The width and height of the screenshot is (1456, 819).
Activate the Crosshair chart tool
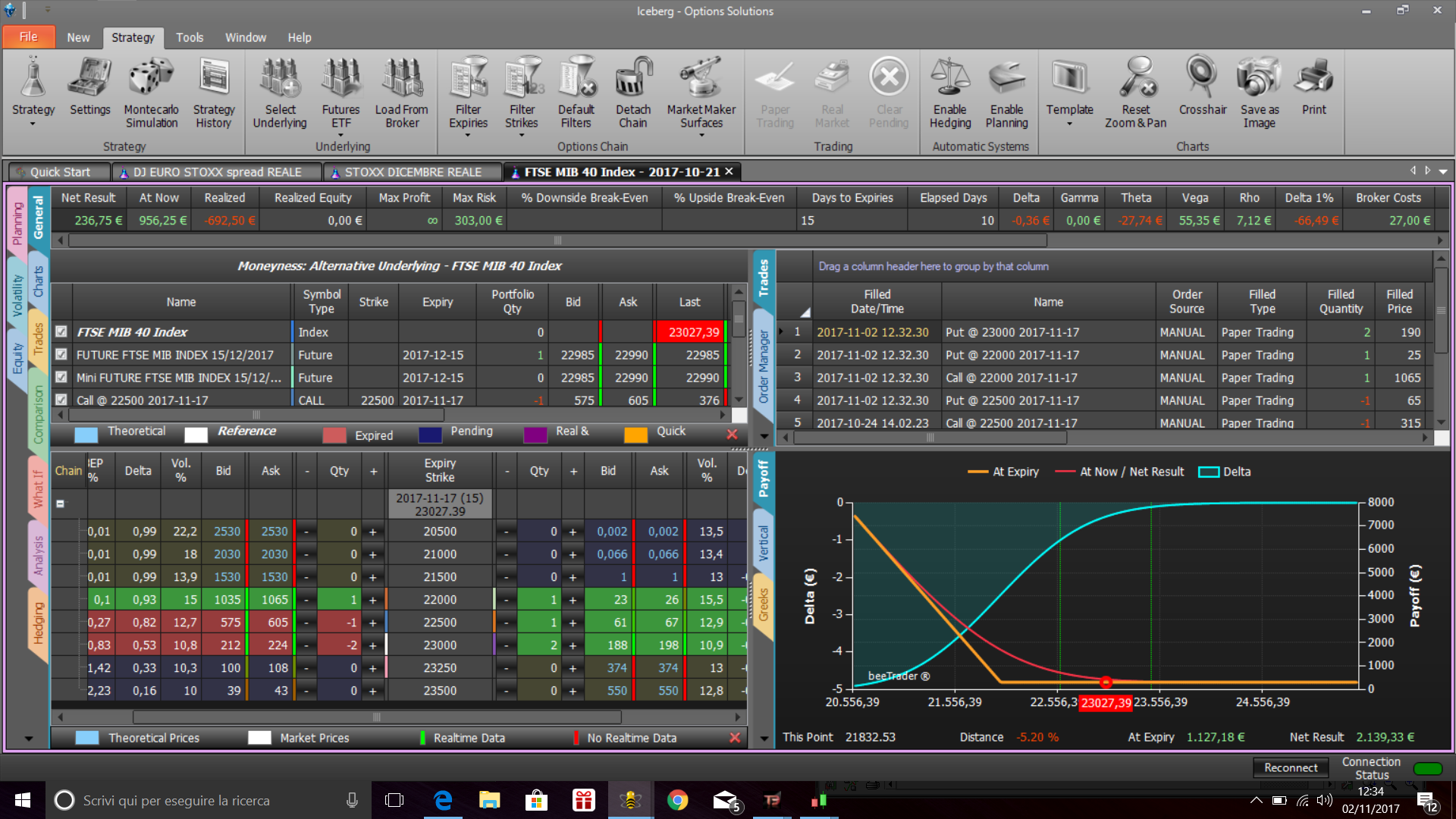point(1202,87)
